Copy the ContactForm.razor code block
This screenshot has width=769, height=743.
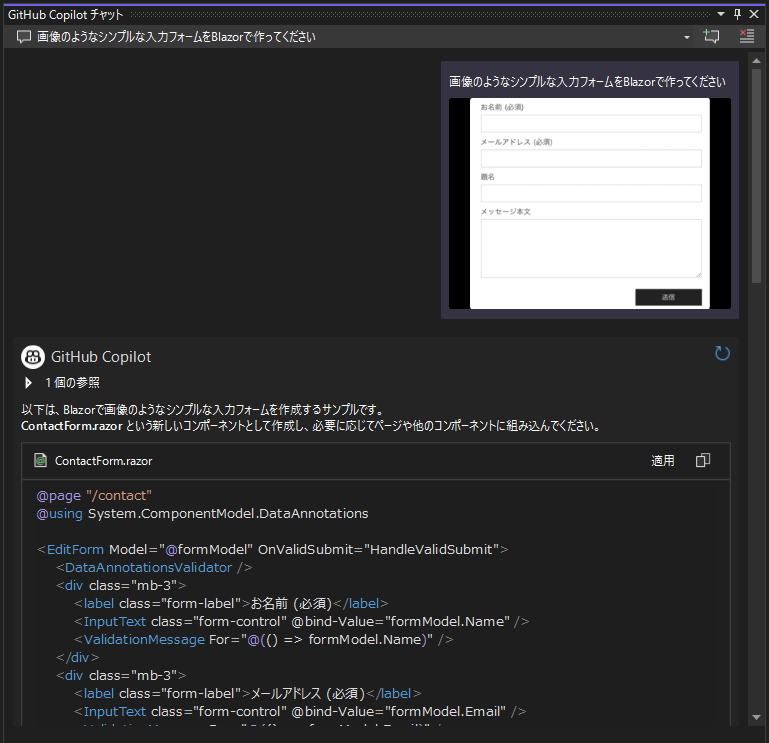coord(703,461)
